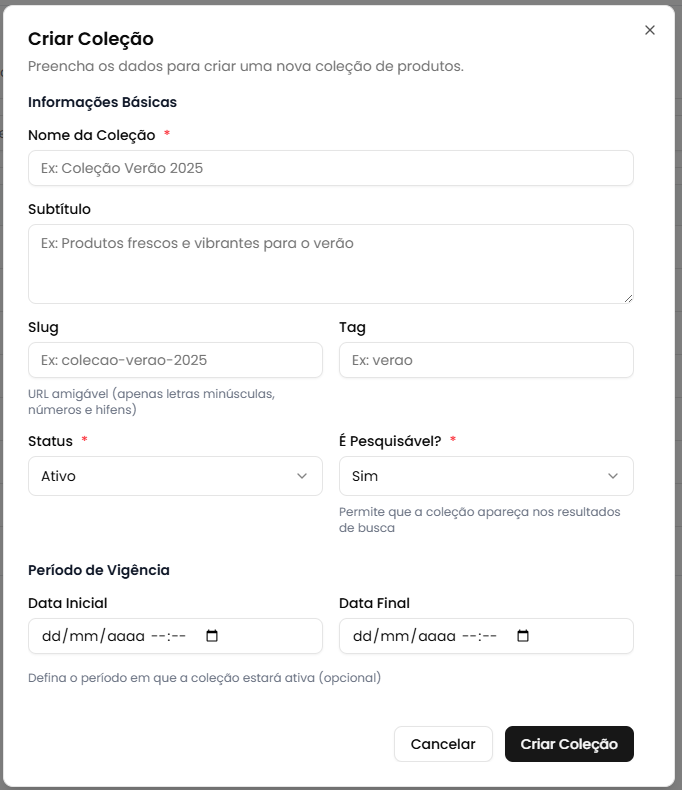Select month segment of Data Final
The width and height of the screenshot is (682, 790).
tap(395, 636)
